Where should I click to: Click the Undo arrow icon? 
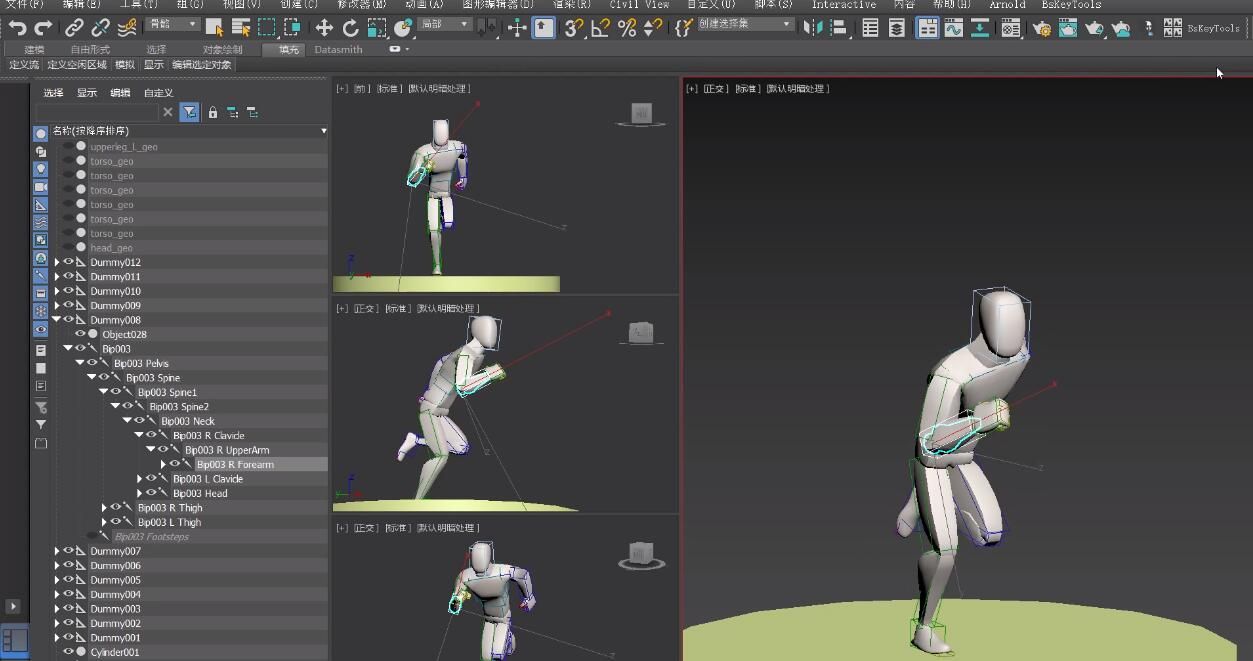pos(17,28)
